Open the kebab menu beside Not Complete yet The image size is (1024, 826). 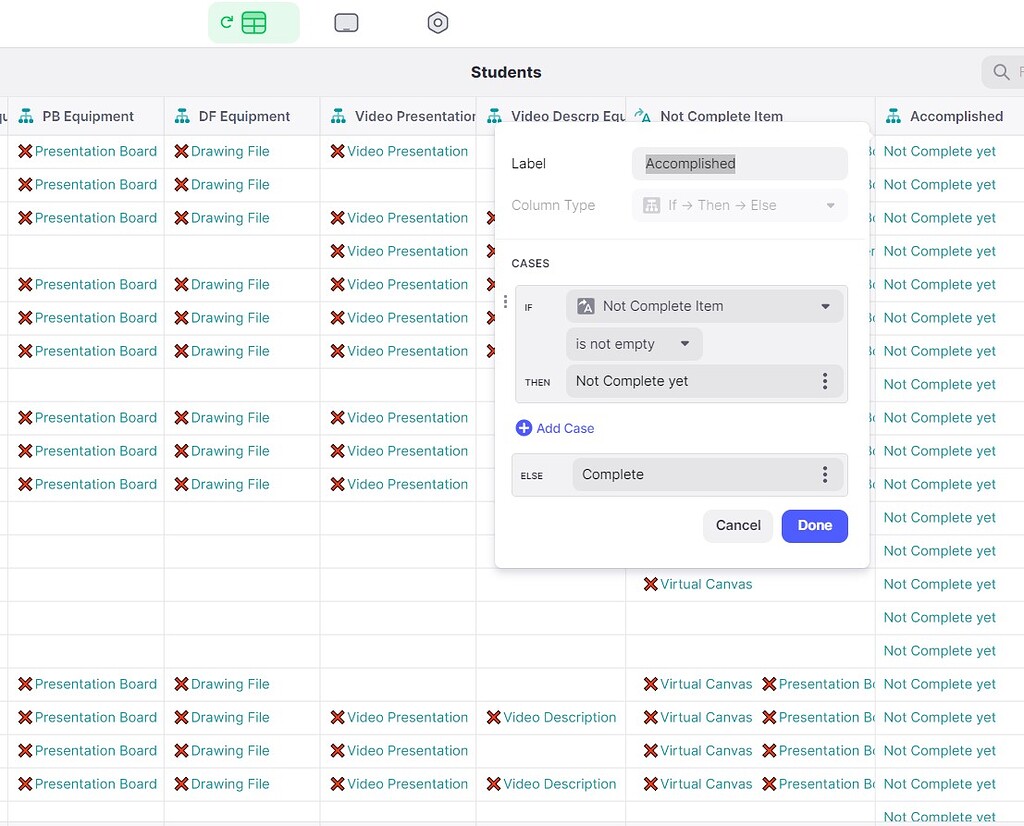coord(825,381)
